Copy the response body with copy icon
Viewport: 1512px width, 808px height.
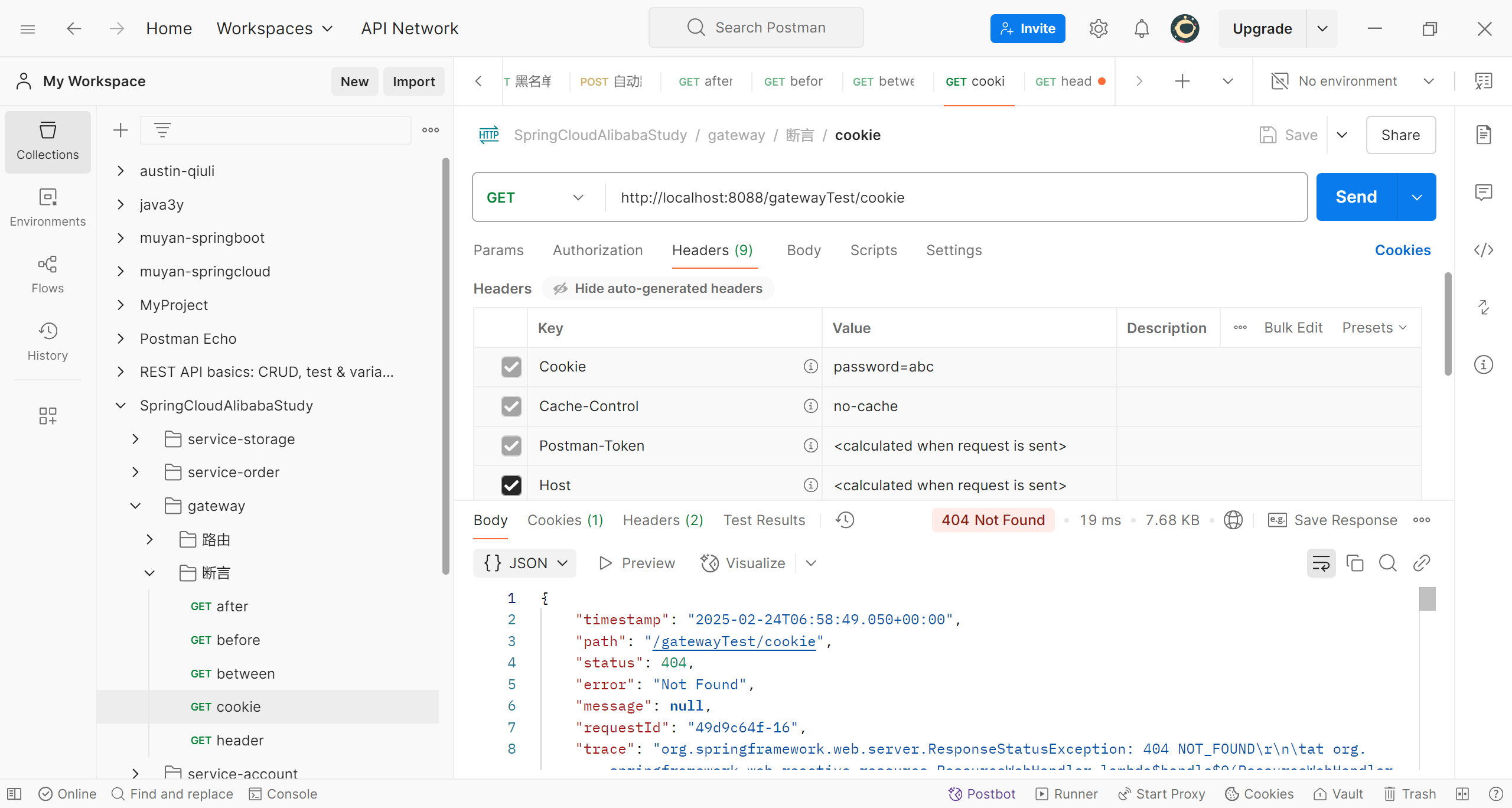click(1354, 563)
